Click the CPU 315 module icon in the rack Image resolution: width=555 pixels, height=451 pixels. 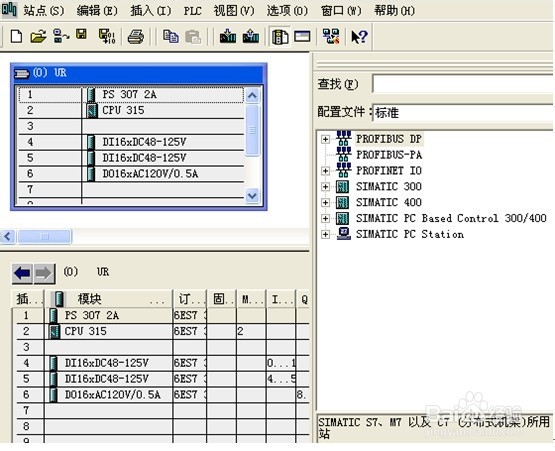click(x=92, y=110)
